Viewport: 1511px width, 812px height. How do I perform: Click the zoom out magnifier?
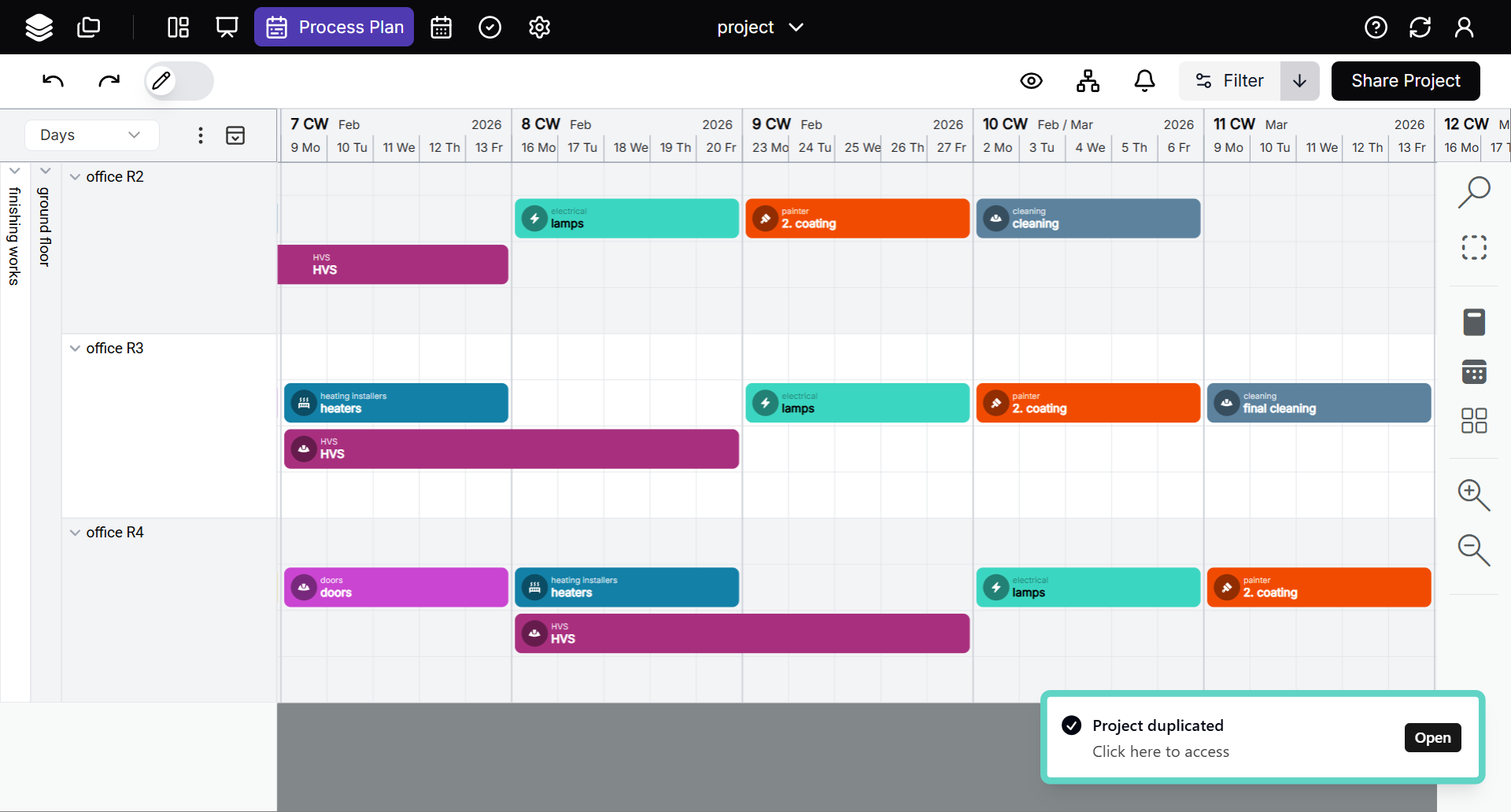click(x=1473, y=550)
